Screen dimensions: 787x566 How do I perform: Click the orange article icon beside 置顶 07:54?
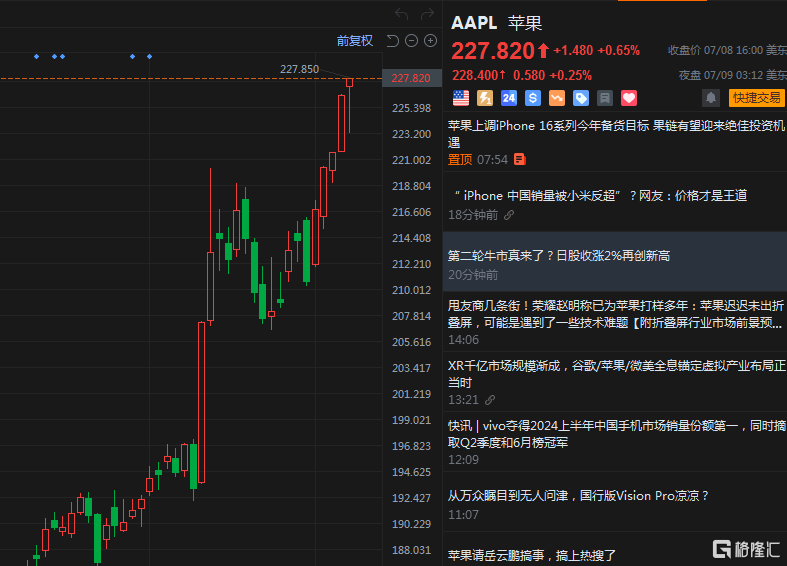pyautogui.click(x=520, y=160)
